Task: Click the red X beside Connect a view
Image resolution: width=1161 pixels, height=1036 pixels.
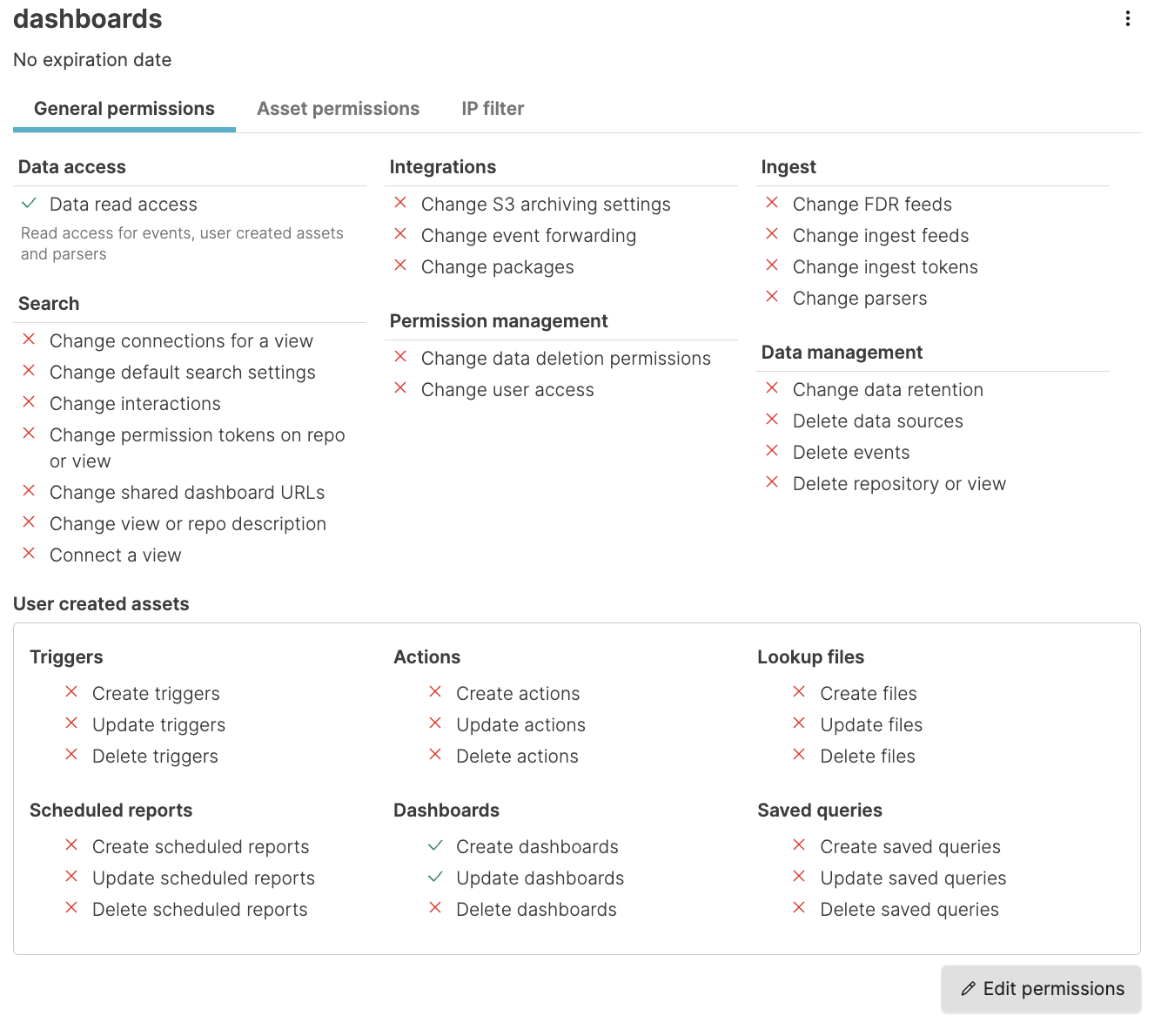Action: [29, 554]
